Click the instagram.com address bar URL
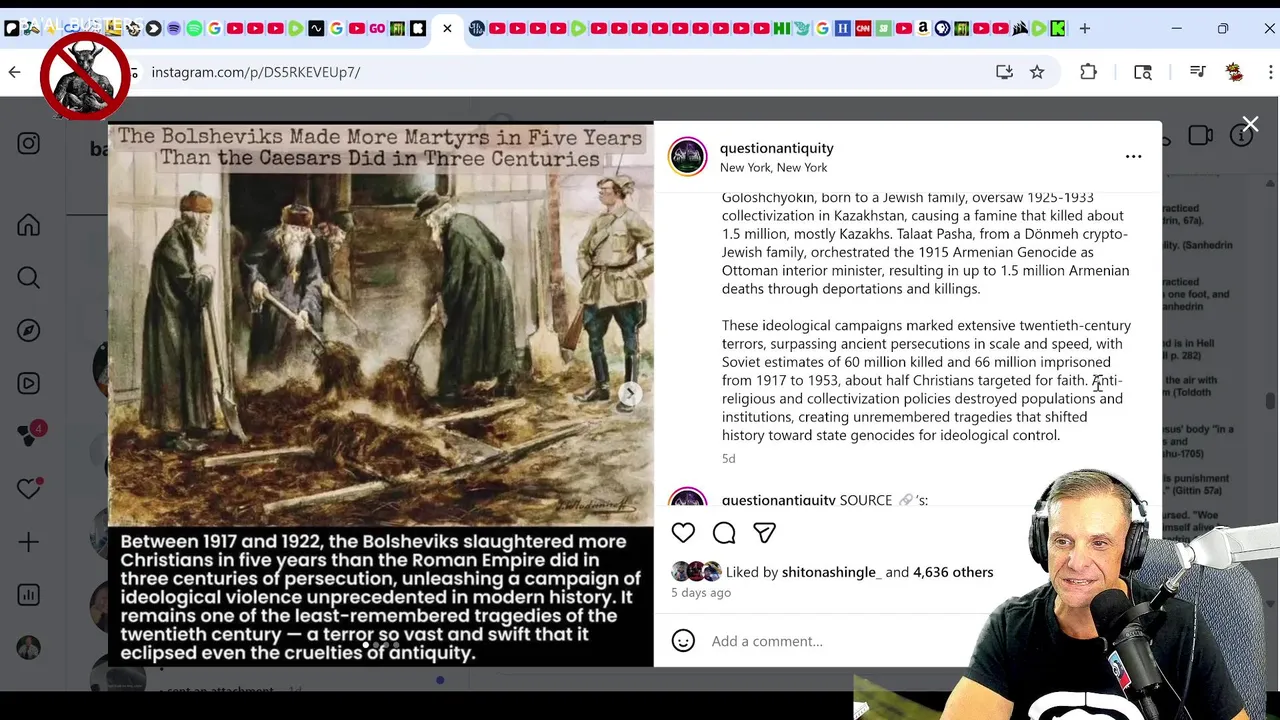This screenshot has height=720, width=1280. (256, 72)
